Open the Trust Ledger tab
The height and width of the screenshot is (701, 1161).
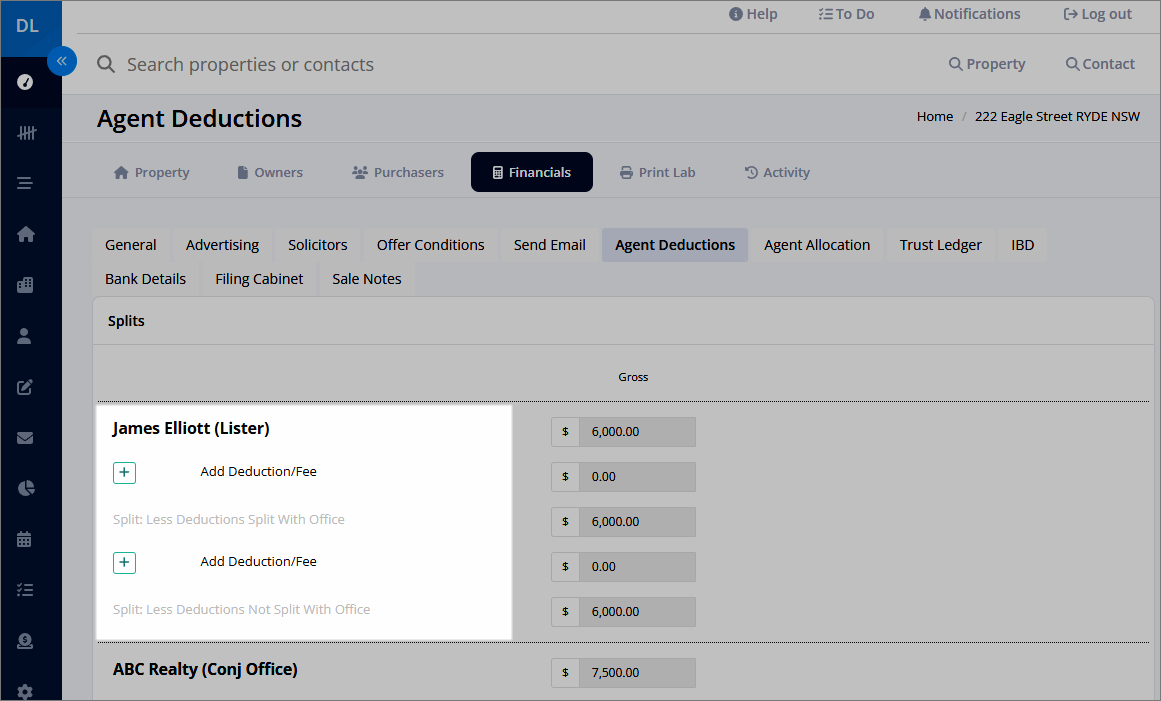pos(940,245)
